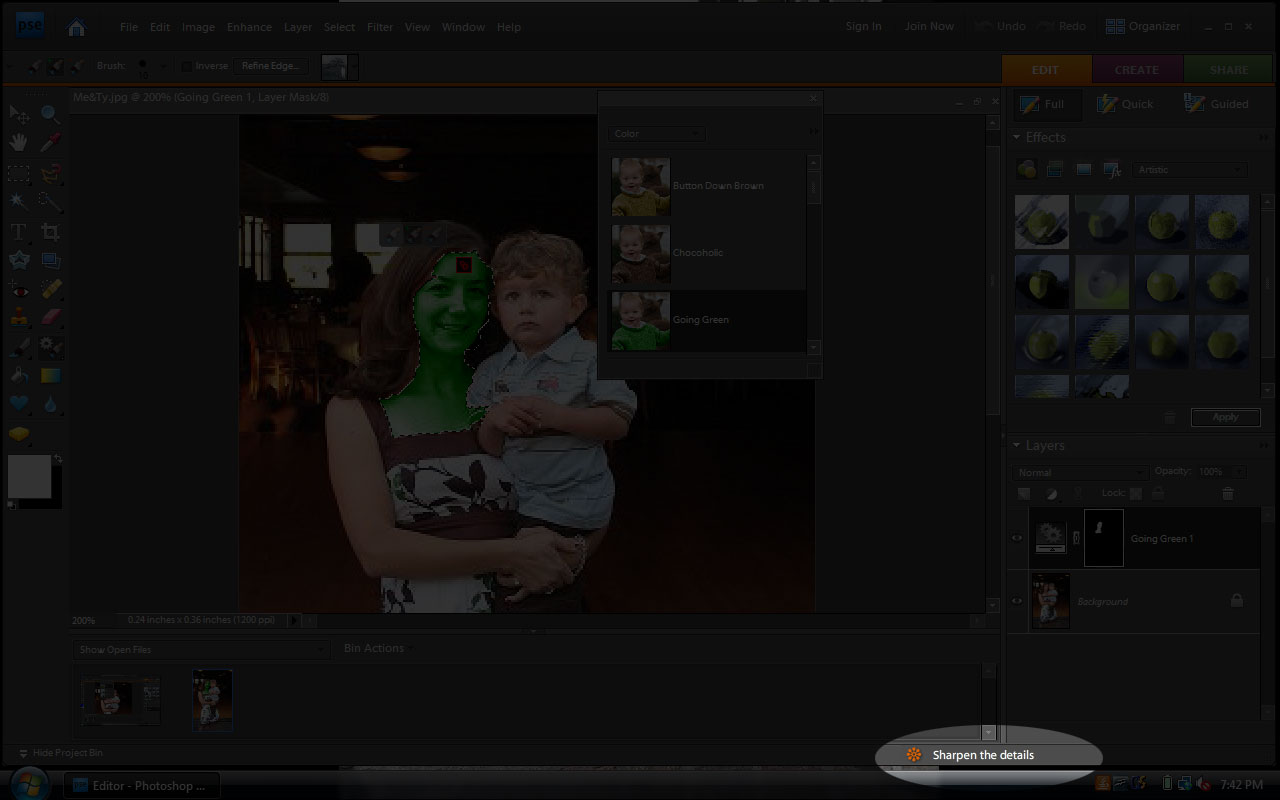
Task: Switch to Quick edit mode
Action: [1125, 104]
